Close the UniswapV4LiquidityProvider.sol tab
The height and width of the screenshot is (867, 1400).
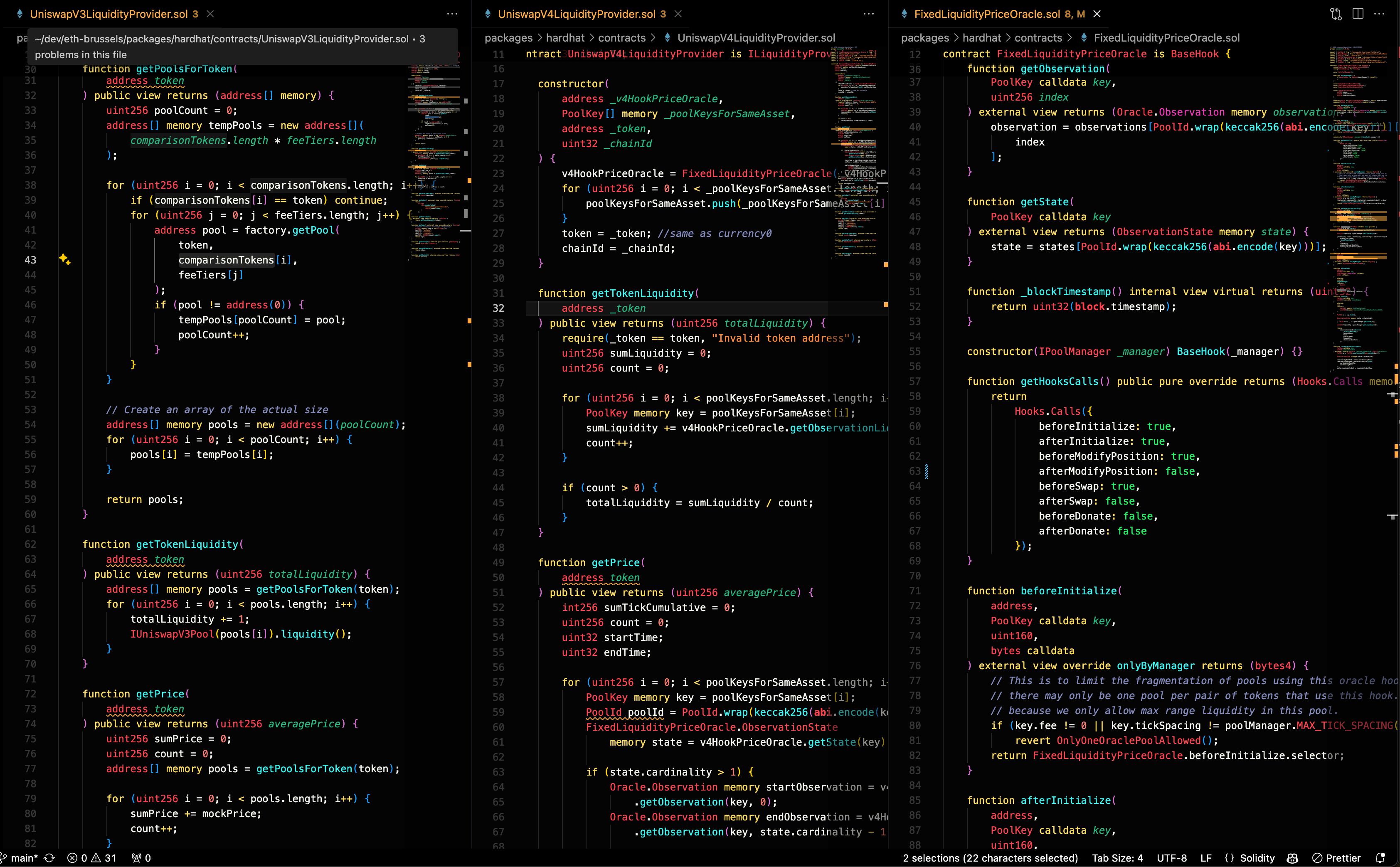678,14
